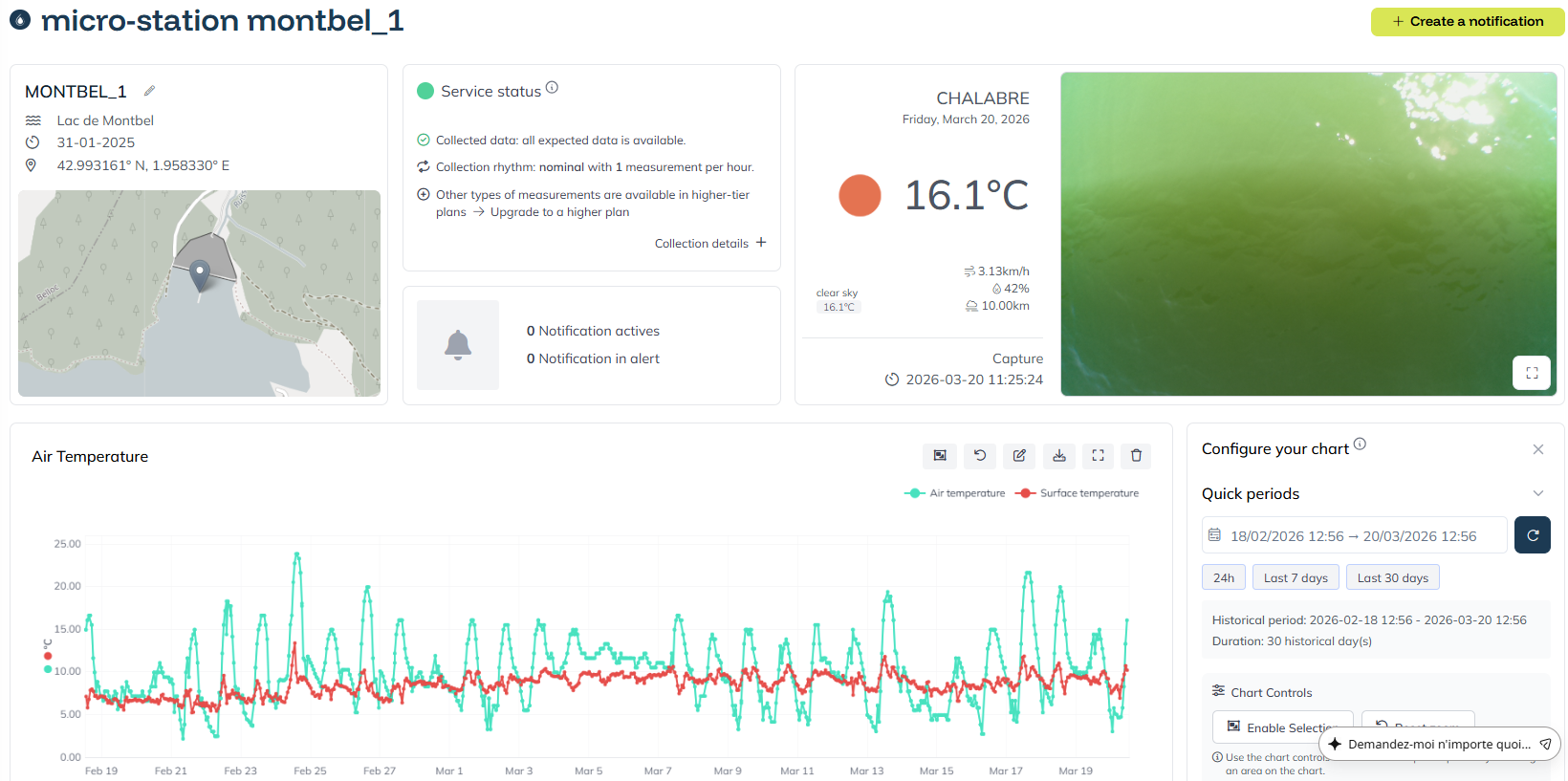The height and width of the screenshot is (781, 1568).
Task: Delete the Air Temperature chart
Action: click(1136, 456)
